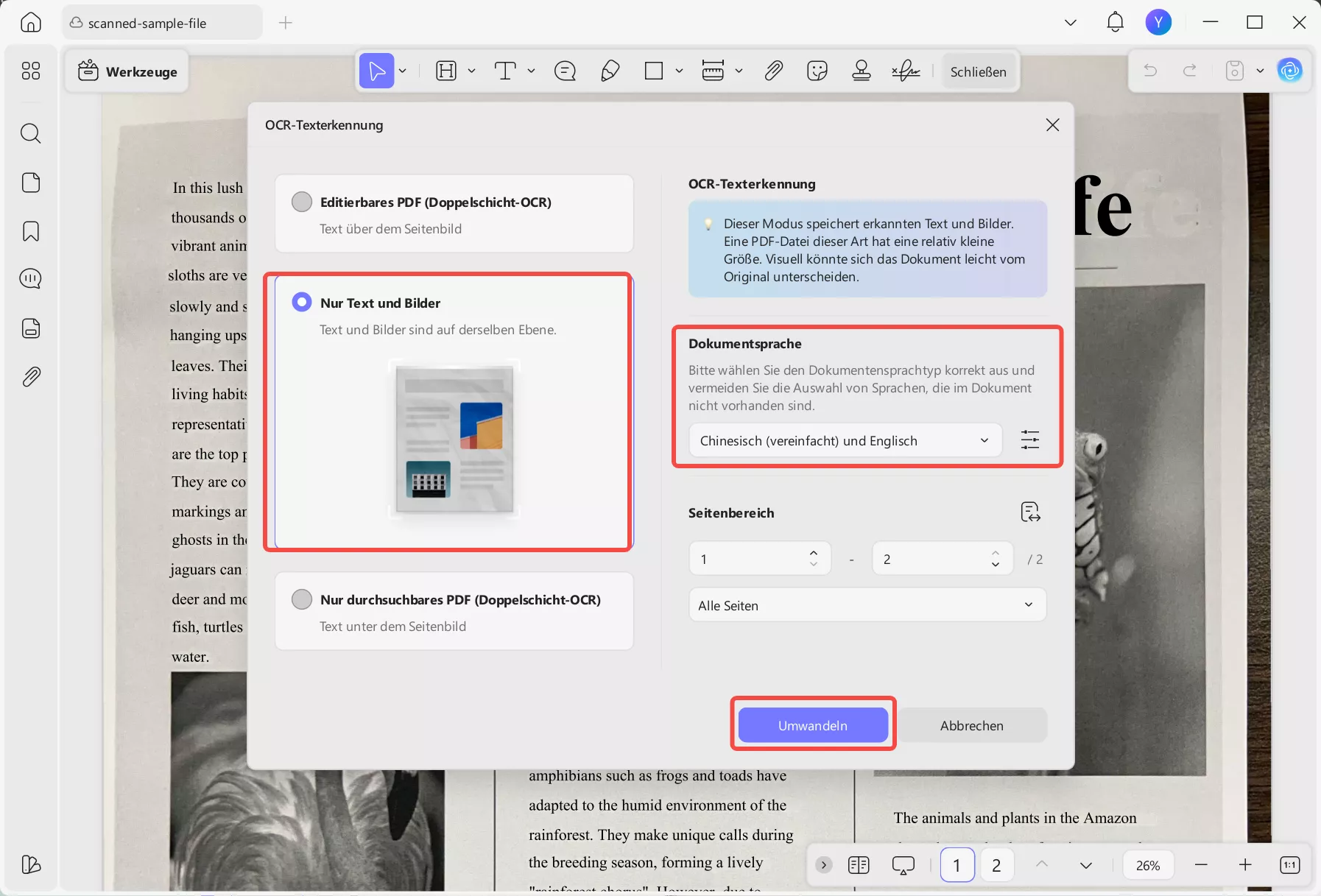This screenshot has height=896, width=1321.
Task: Select Nur durchsuchbares PDF radio option
Action: pos(302,599)
